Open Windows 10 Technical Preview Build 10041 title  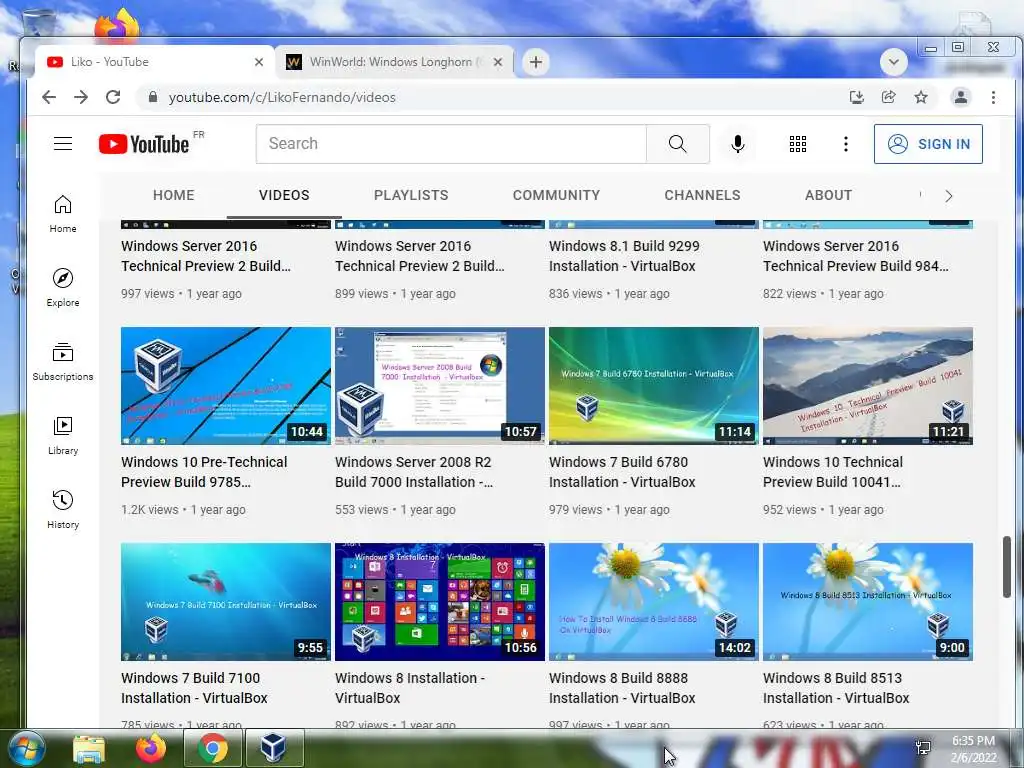tap(833, 472)
